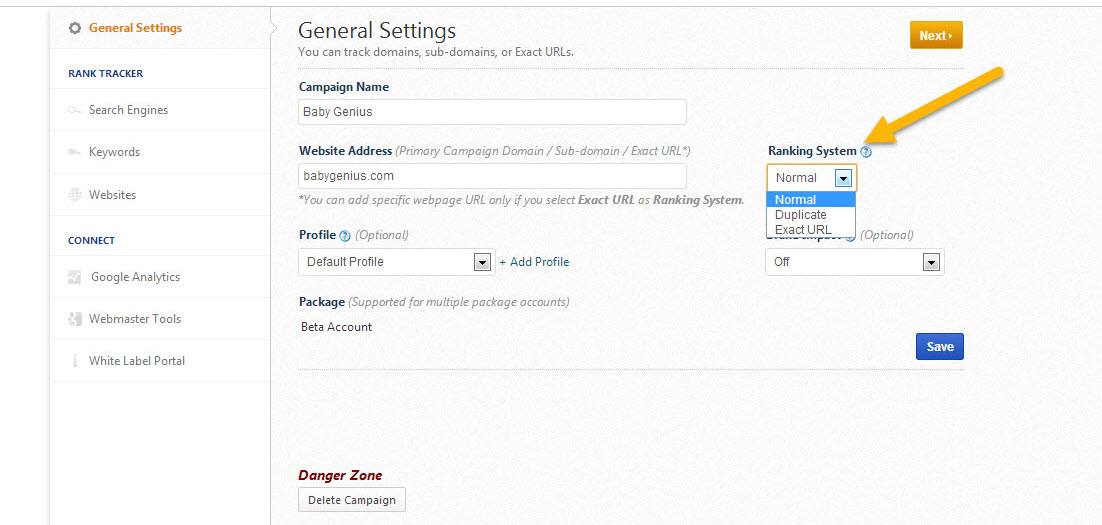Click the Websites globe icon
This screenshot has width=1102, height=525.
74,195
